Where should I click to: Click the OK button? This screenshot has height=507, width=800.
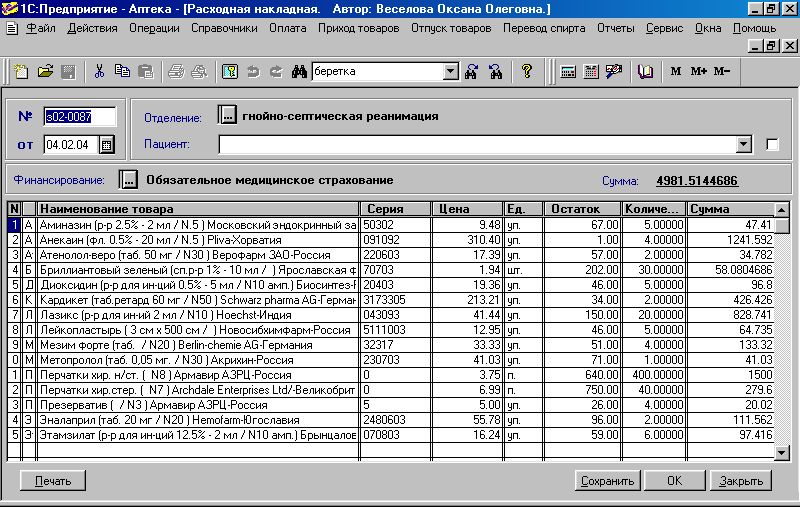674,480
